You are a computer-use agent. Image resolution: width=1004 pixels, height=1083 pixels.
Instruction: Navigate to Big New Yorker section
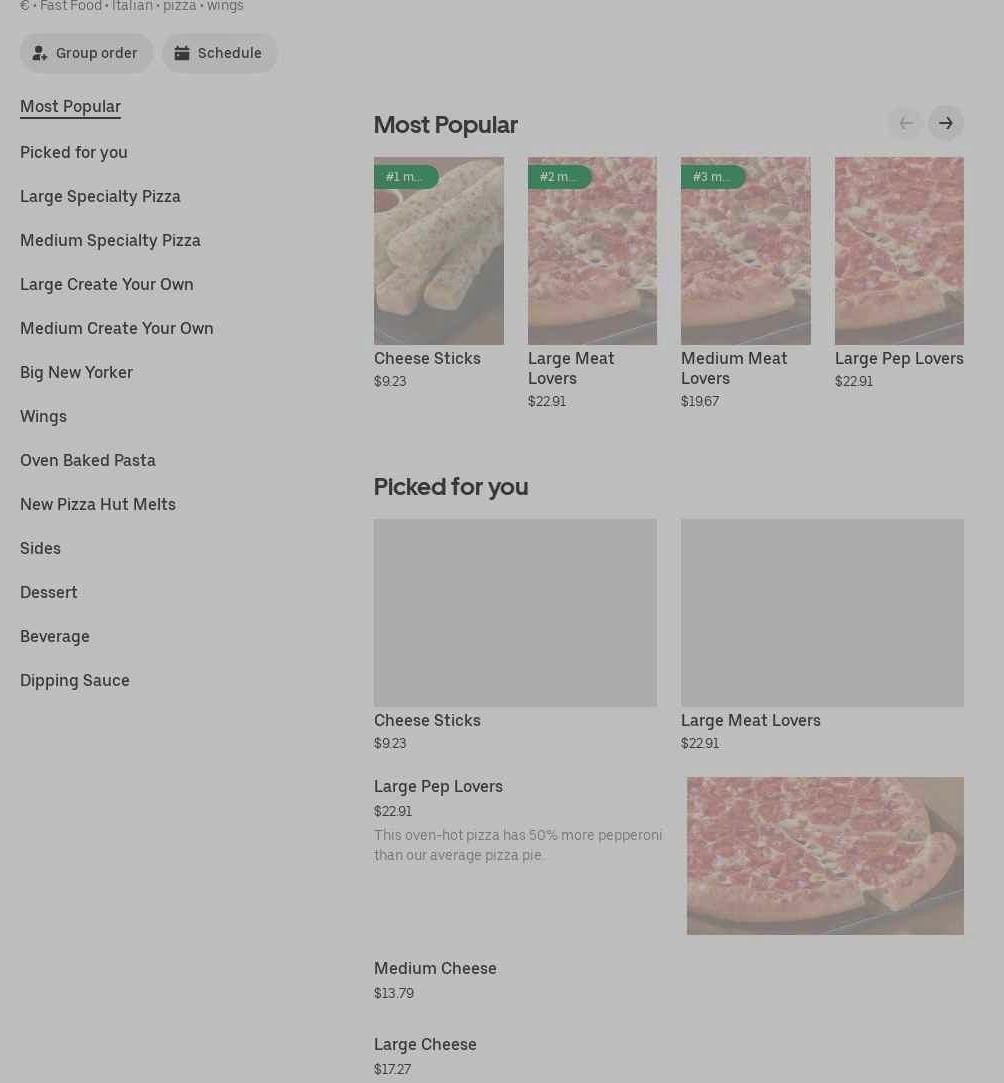(76, 372)
